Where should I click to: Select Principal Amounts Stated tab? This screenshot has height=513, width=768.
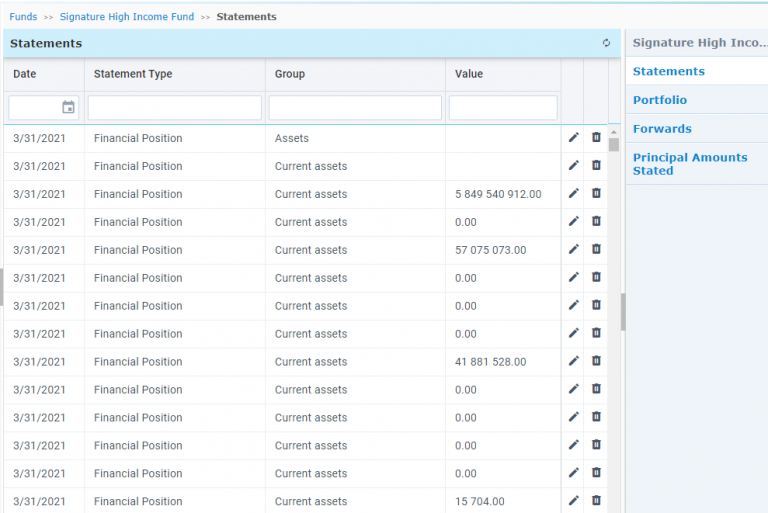tap(689, 164)
